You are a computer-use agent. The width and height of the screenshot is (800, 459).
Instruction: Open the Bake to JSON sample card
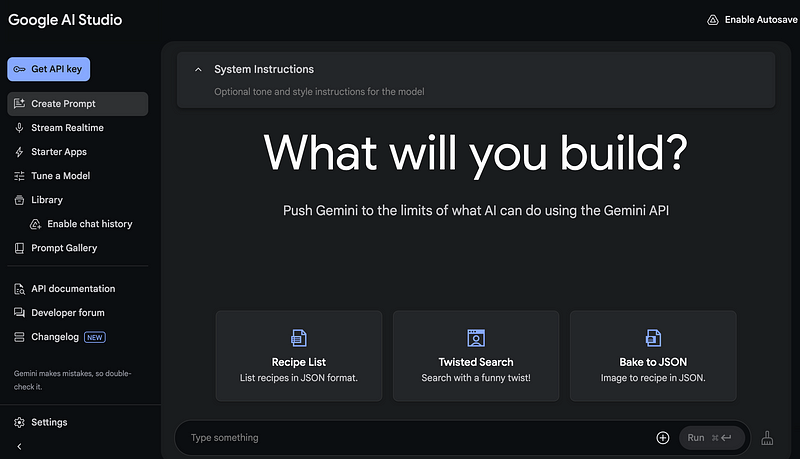[x=653, y=356]
